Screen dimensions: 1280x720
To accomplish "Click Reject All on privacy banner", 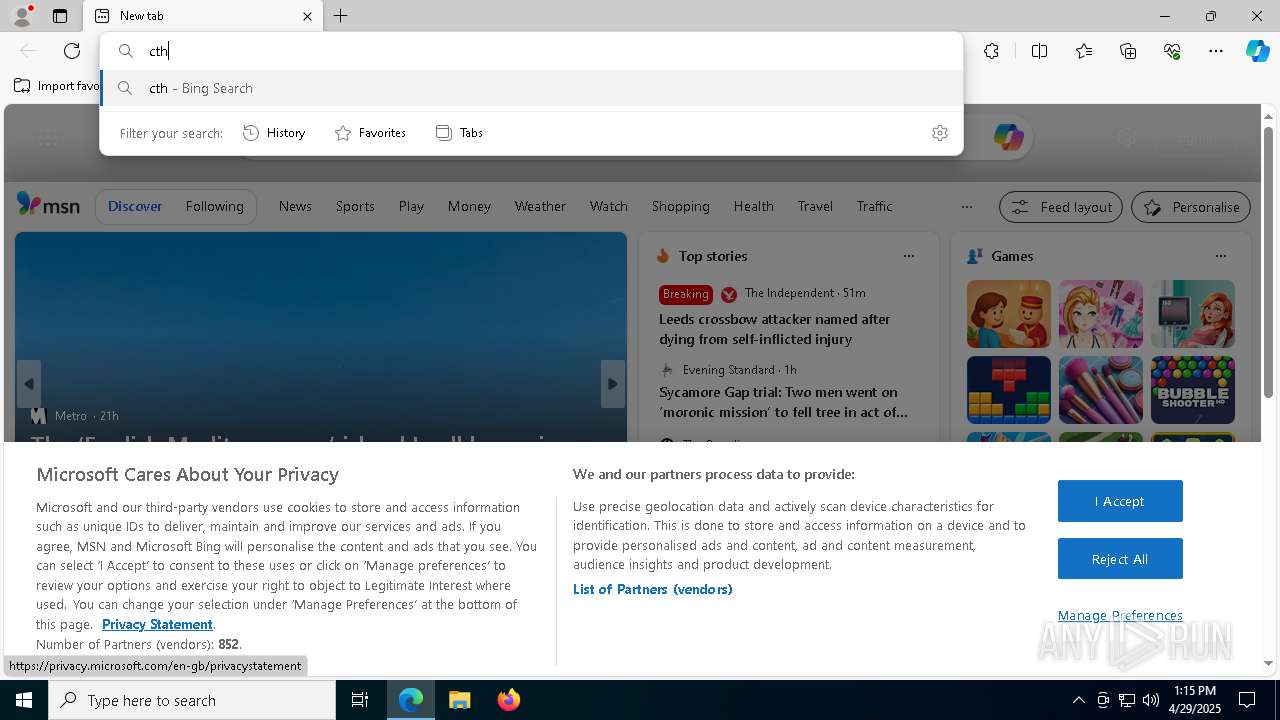I will 1120,559.
